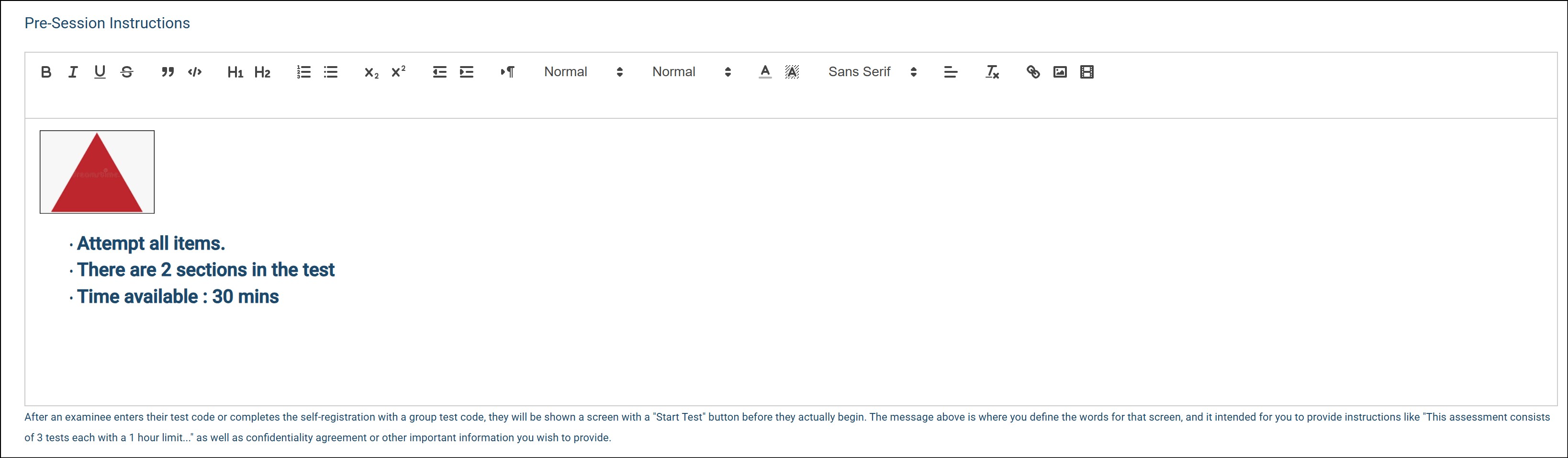1568x458 pixels.
Task: Toggle underline formatting
Action: [x=100, y=72]
